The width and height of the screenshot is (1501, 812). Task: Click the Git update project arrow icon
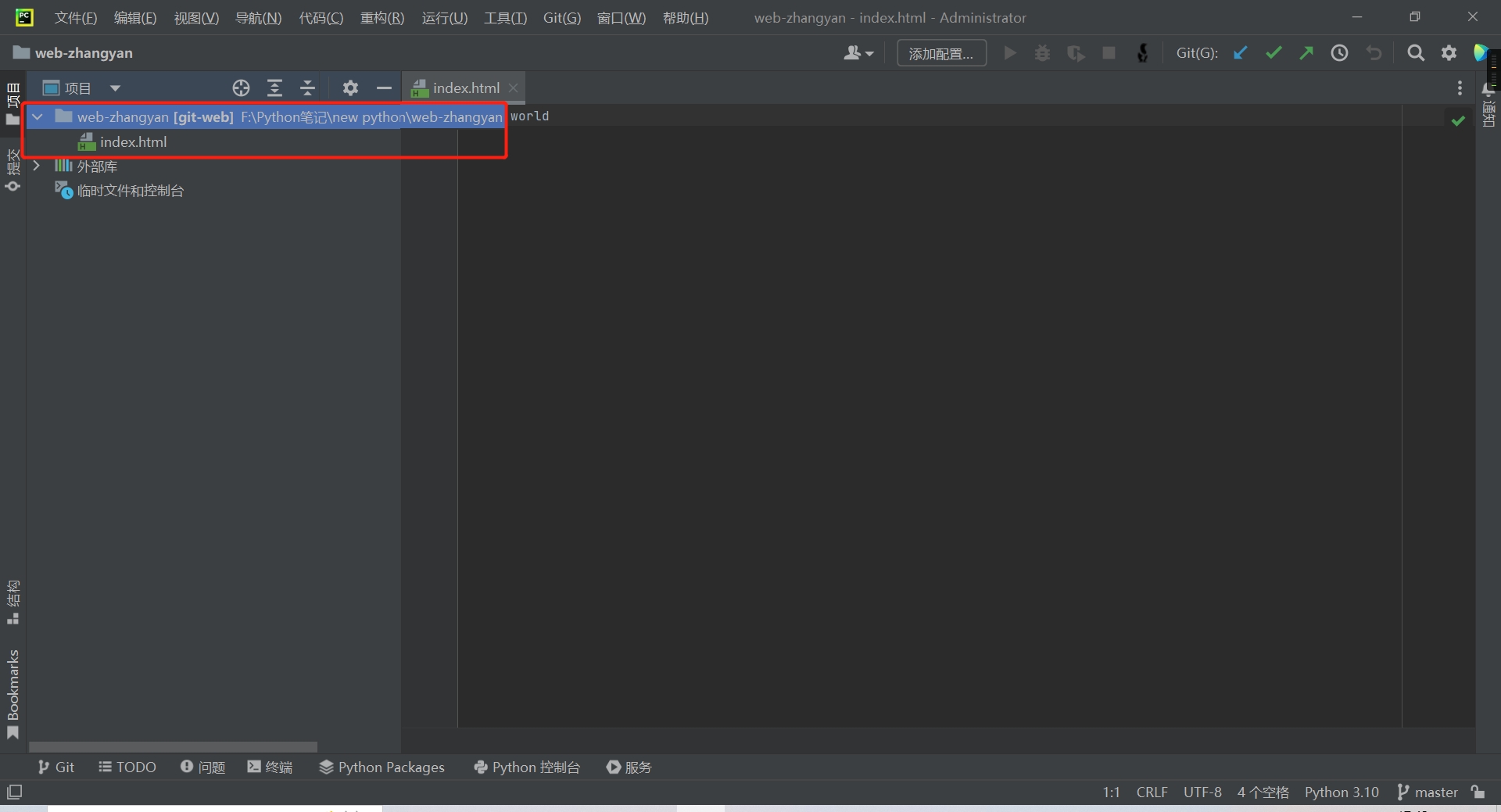tap(1240, 53)
